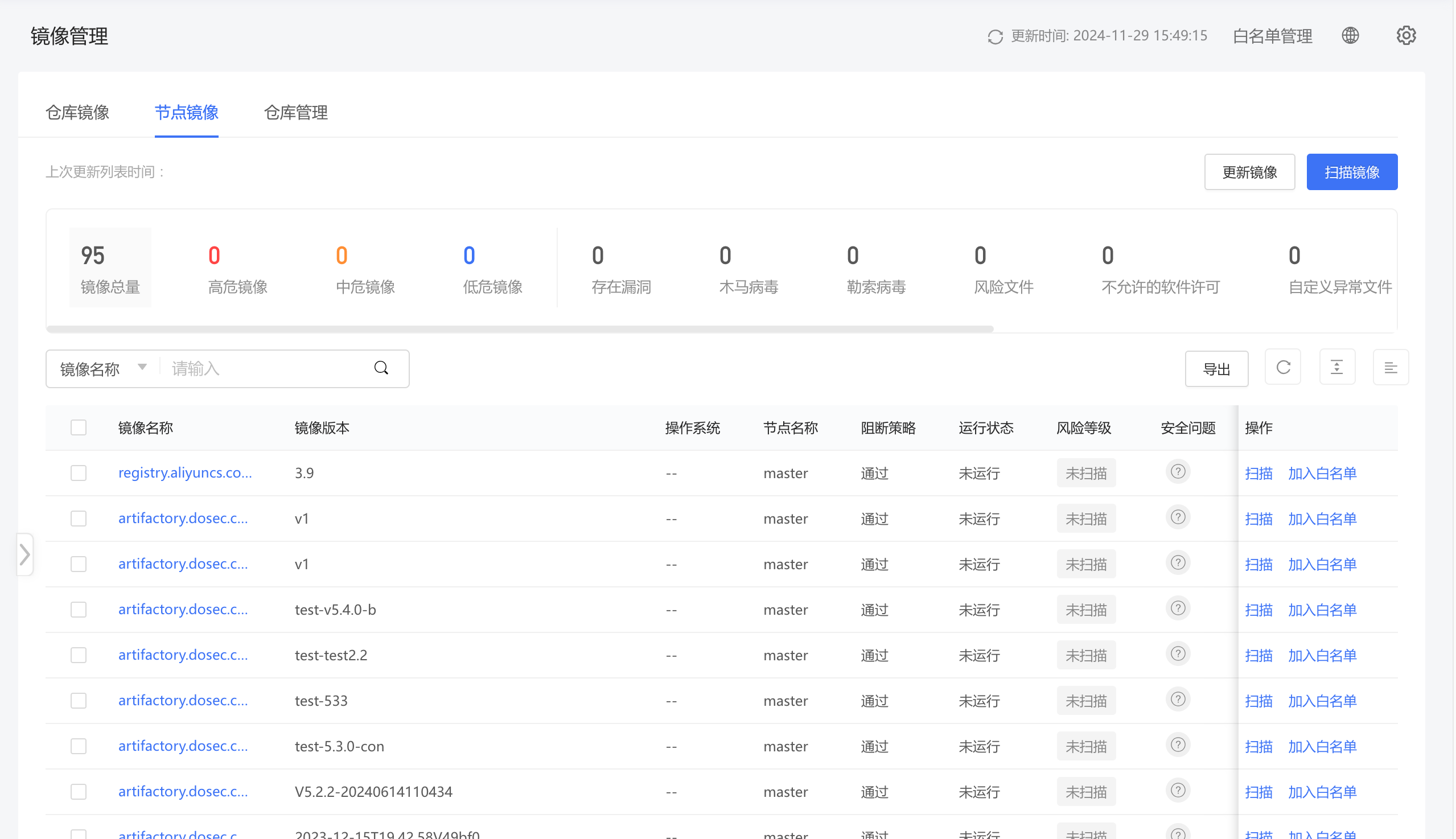The height and width of the screenshot is (839, 1456).
Task: Click 加入白名单 in the V5.2.2-20240614110434 row
Action: coord(1322,792)
